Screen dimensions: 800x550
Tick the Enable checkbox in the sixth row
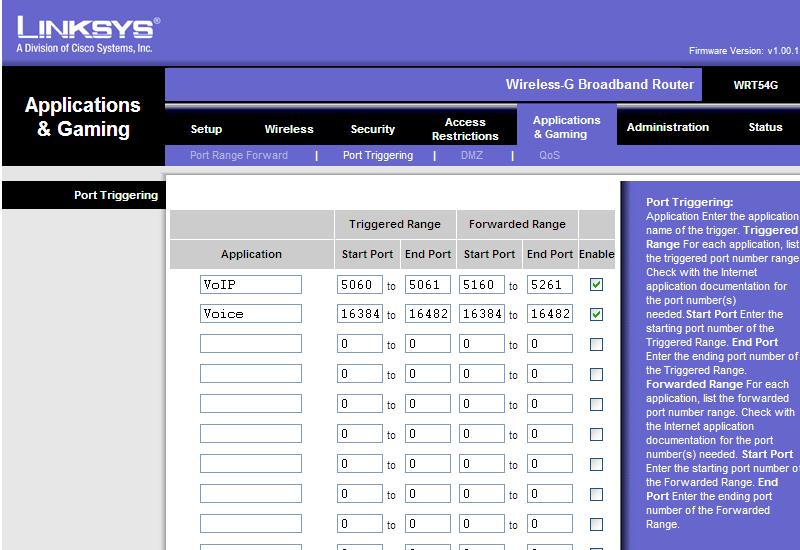click(596, 434)
